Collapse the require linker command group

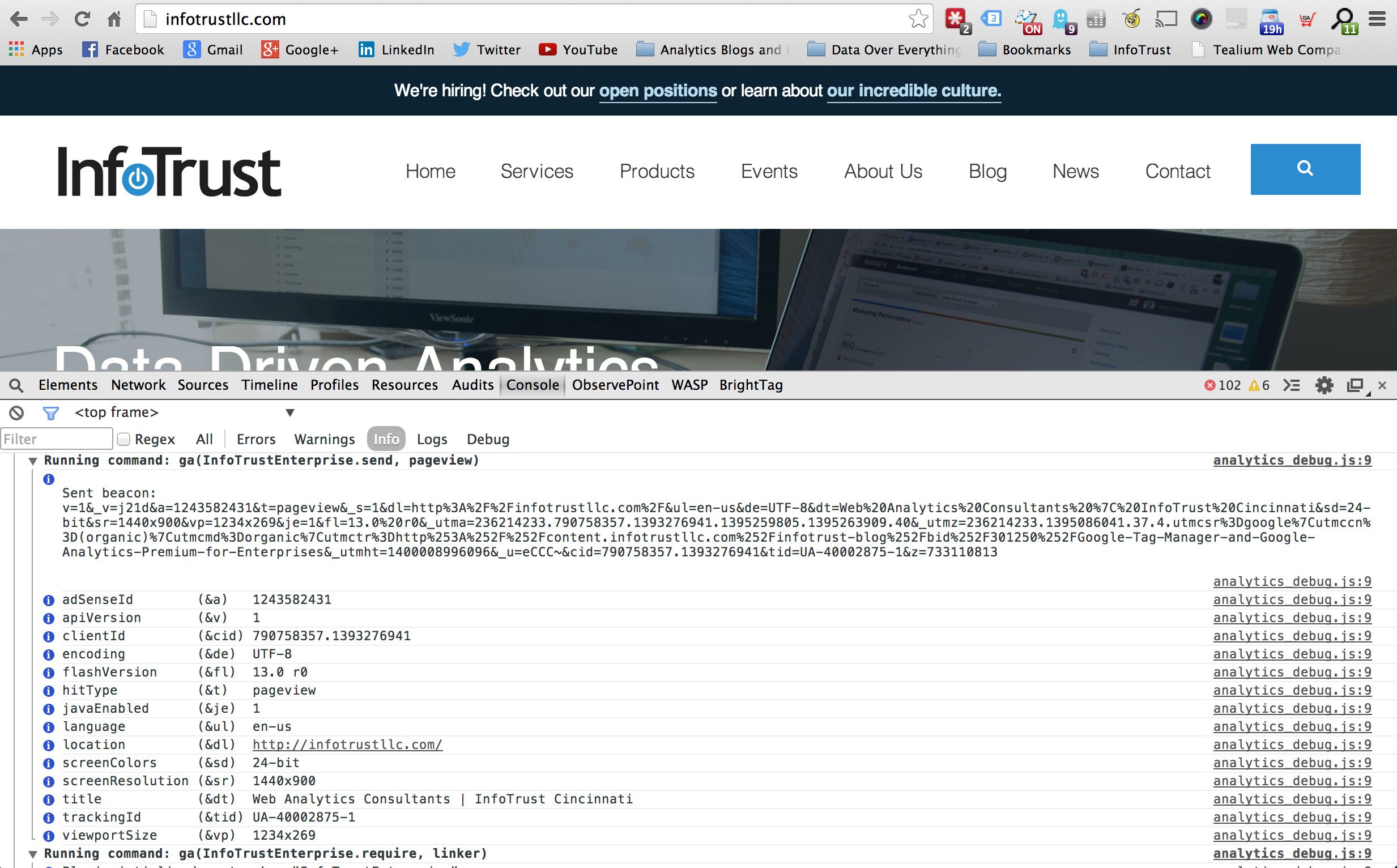tap(33, 854)
